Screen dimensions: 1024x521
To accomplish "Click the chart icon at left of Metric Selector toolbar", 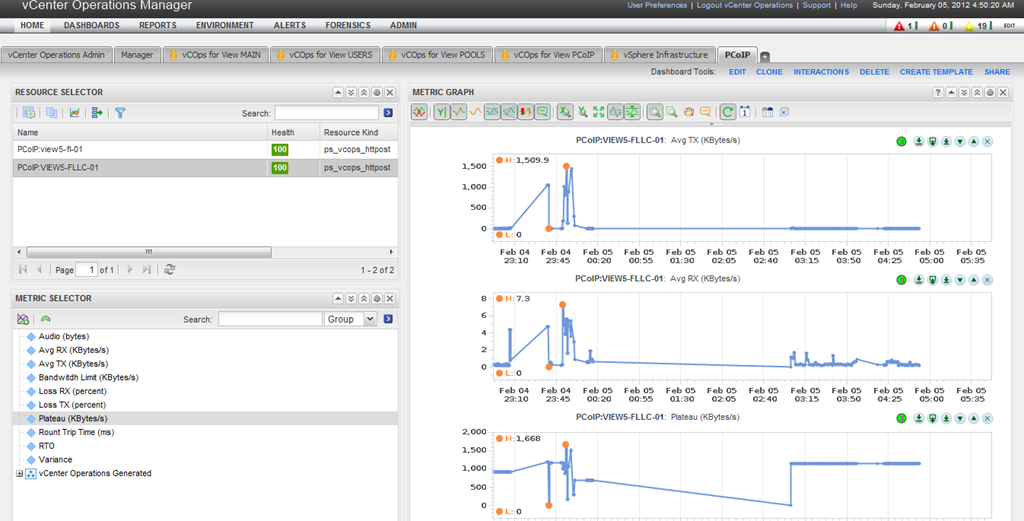I will (23, 319).
